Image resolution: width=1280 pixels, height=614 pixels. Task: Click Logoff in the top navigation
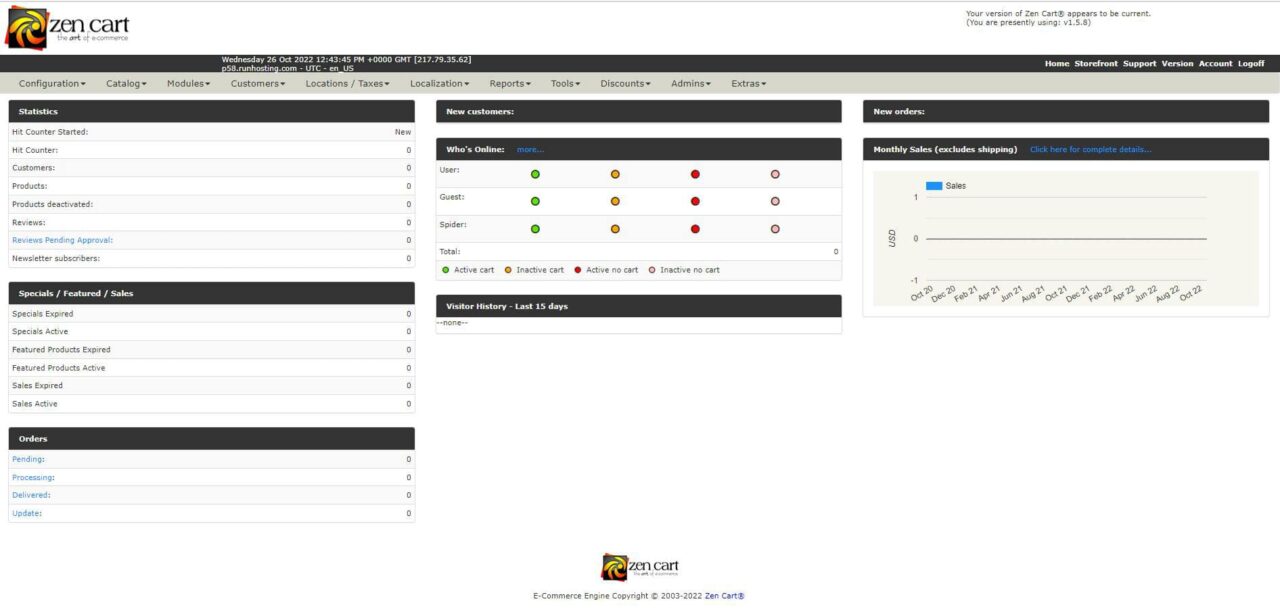coord(1251,63)
